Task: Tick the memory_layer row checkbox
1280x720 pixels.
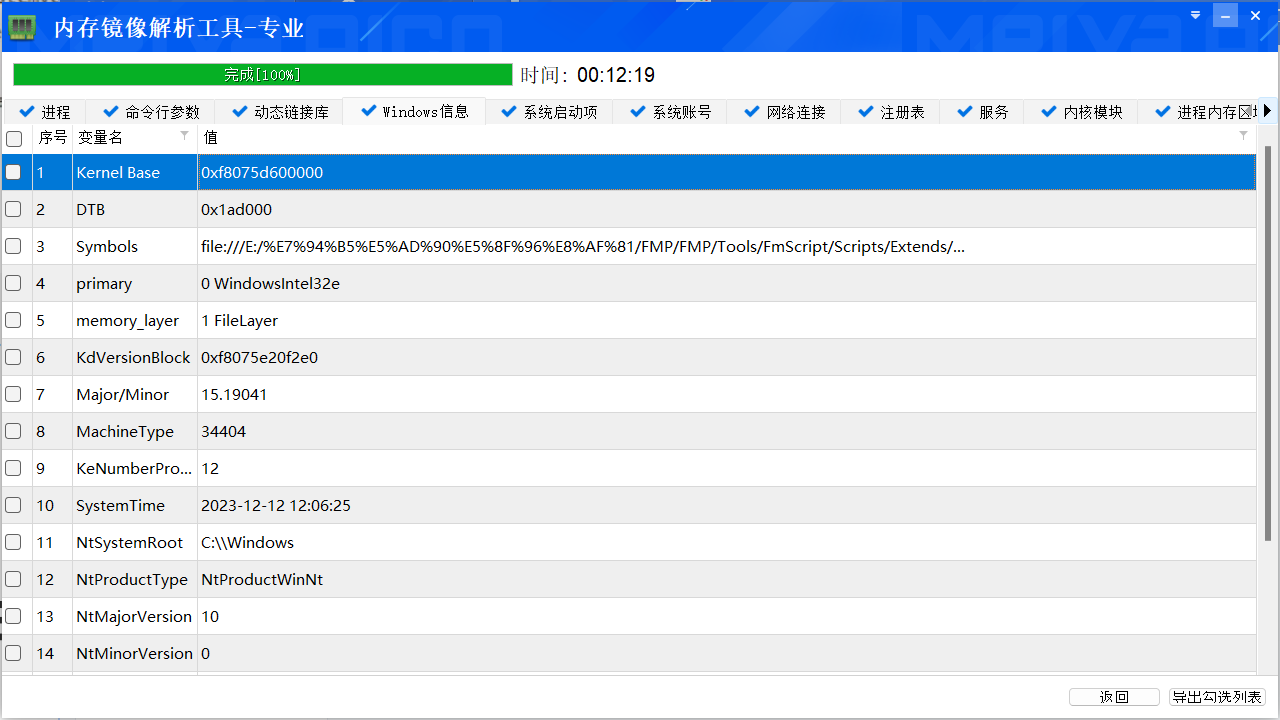Action: click(13, 320)
